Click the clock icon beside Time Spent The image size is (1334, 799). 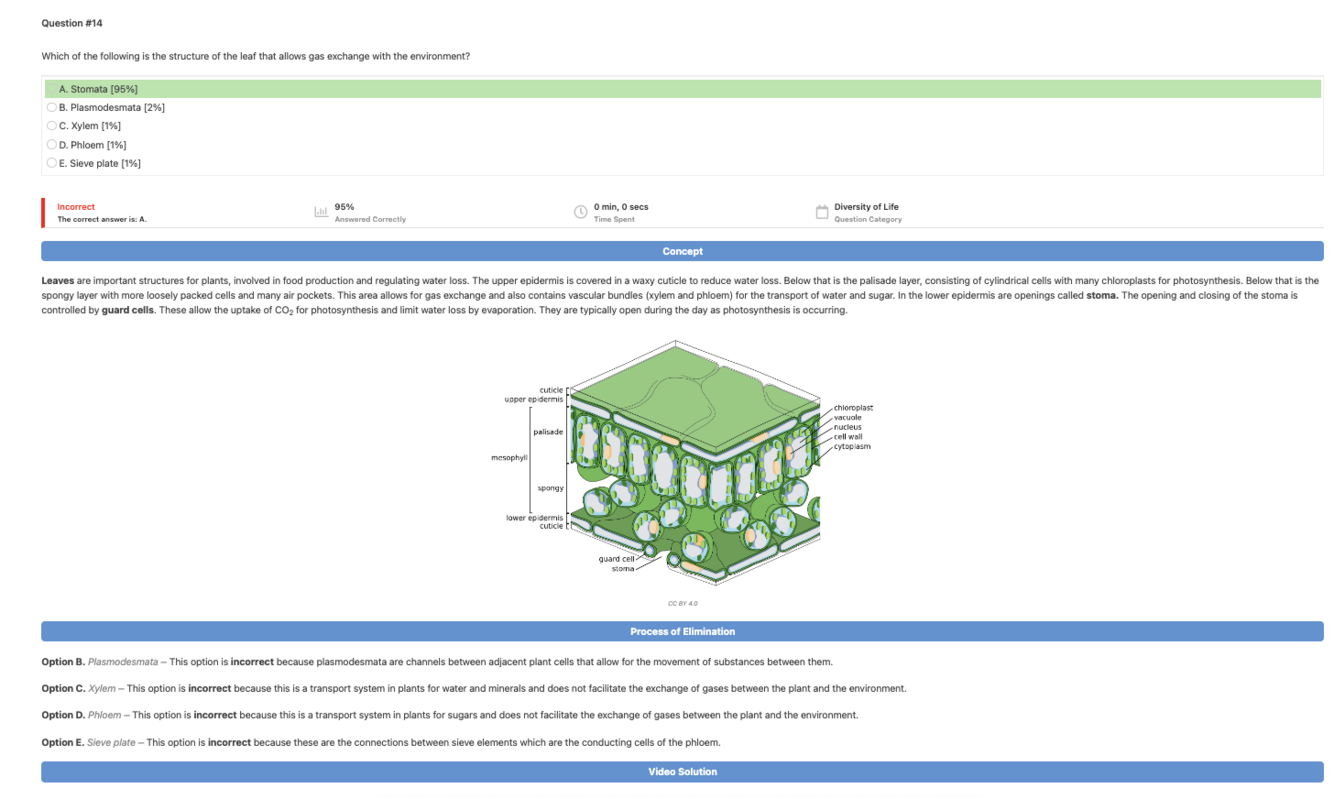click(x=580, y=212)
